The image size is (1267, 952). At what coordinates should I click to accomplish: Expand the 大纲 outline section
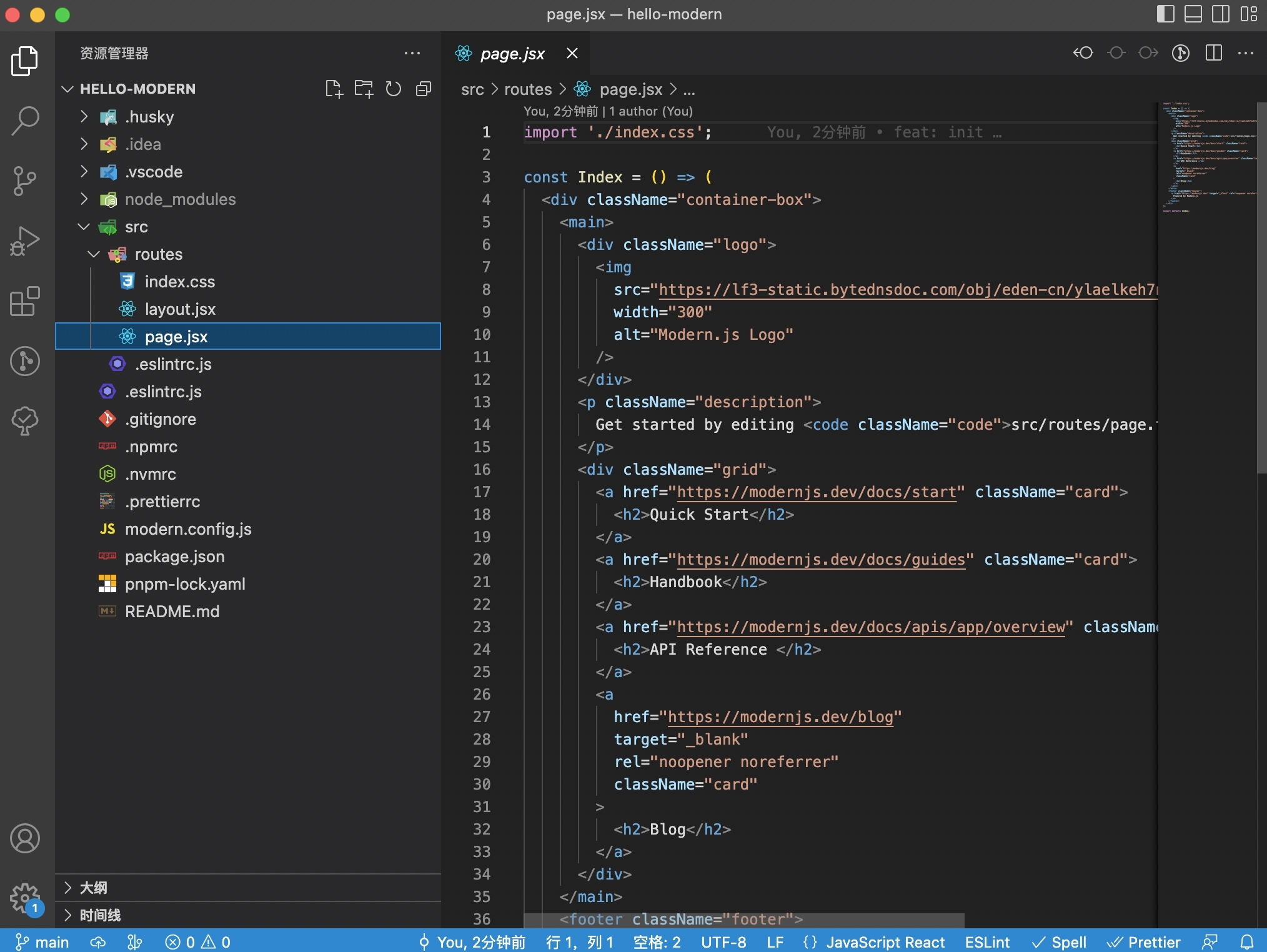(248, 888)
